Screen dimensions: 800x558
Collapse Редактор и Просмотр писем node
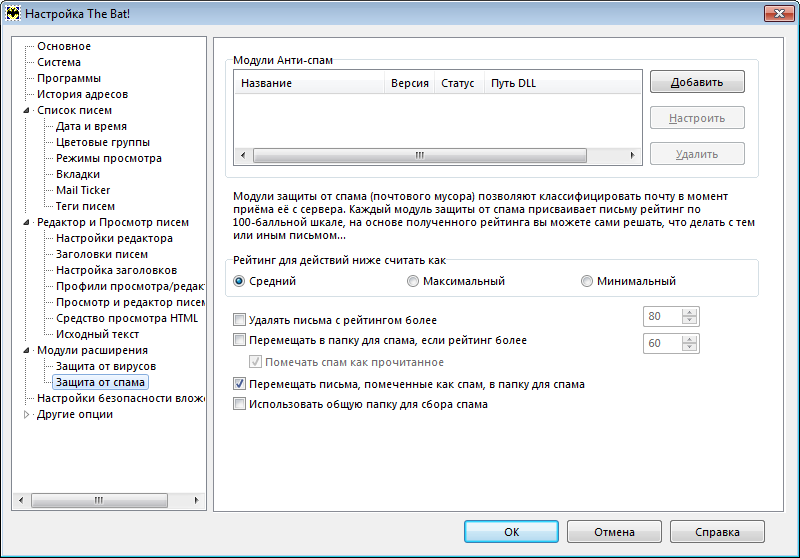click(x=26, y=223)
